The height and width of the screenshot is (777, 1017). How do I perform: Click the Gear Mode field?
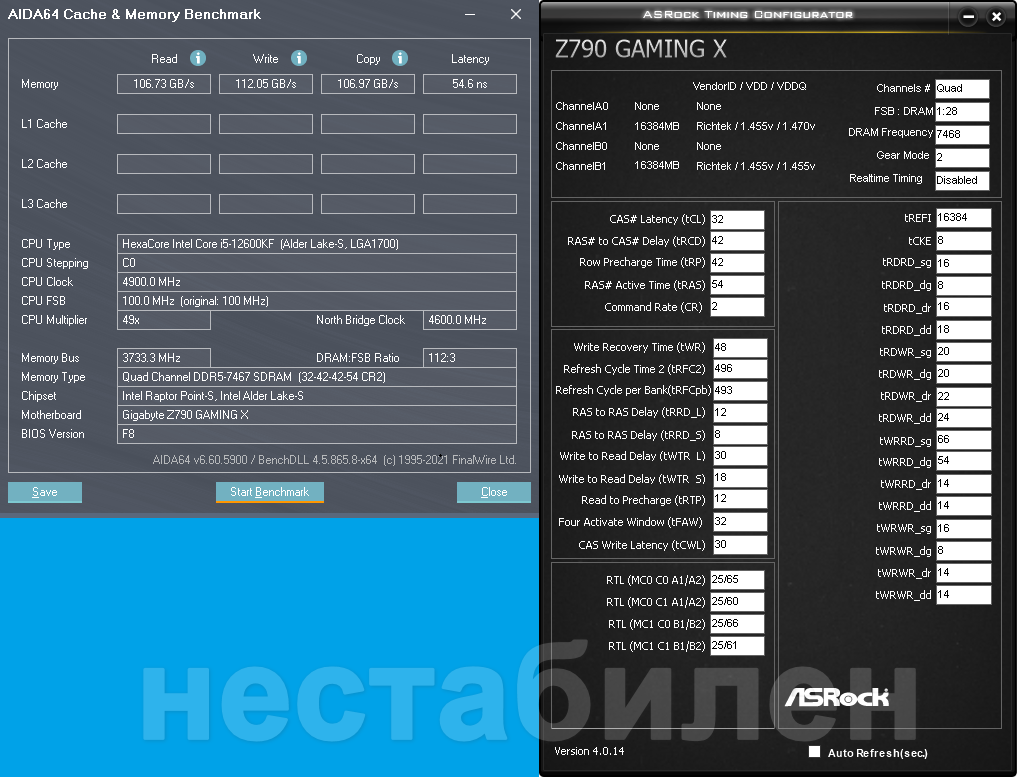[962, 158]
